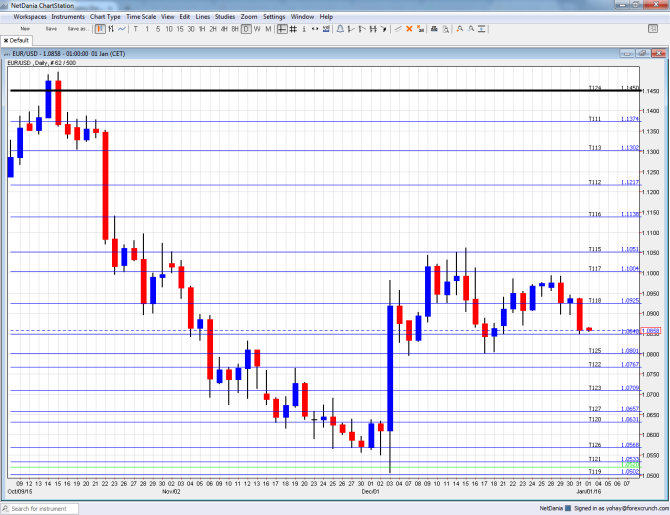Select the 1H time scale

(x=202, y=29)
